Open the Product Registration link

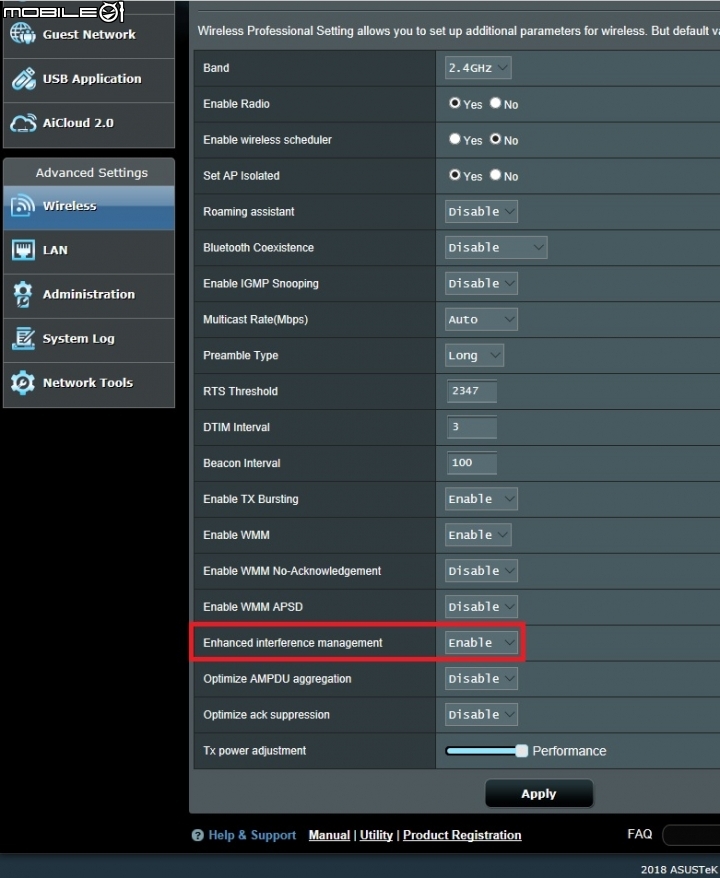462,835
